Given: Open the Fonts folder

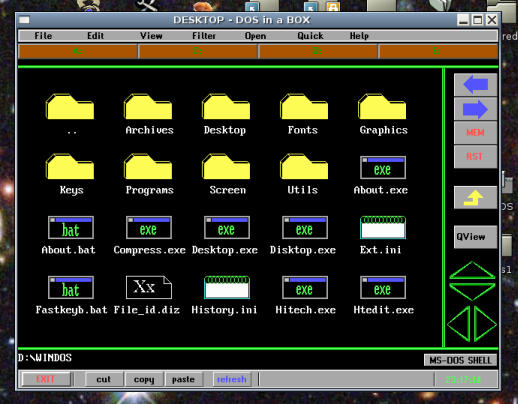Looking at the screenshot, I should 304,107.
